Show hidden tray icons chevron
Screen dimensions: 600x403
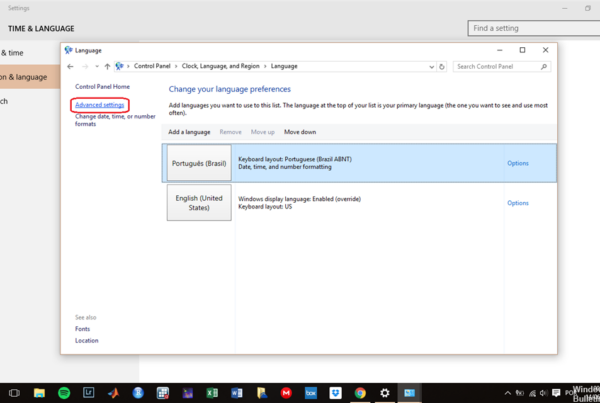tap(508, 393)
